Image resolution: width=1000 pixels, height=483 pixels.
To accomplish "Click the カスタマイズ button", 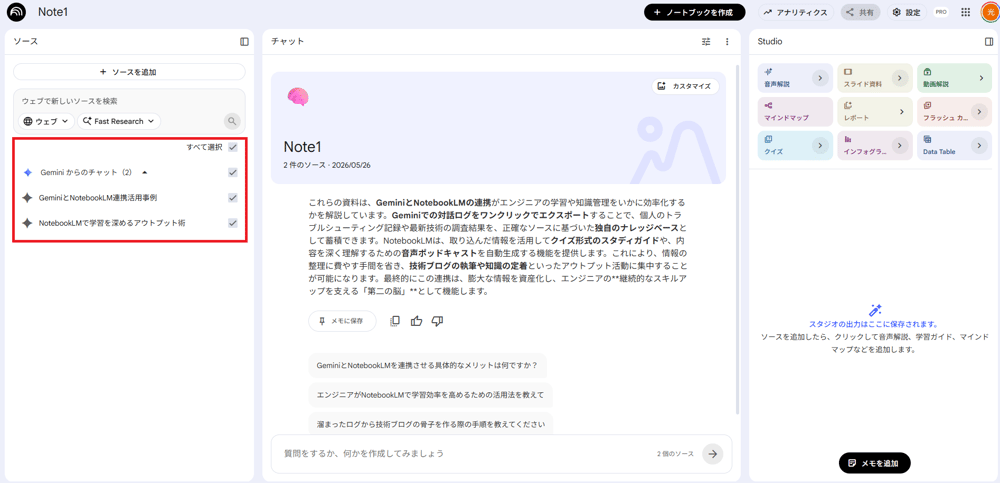I will click(686, 86).
